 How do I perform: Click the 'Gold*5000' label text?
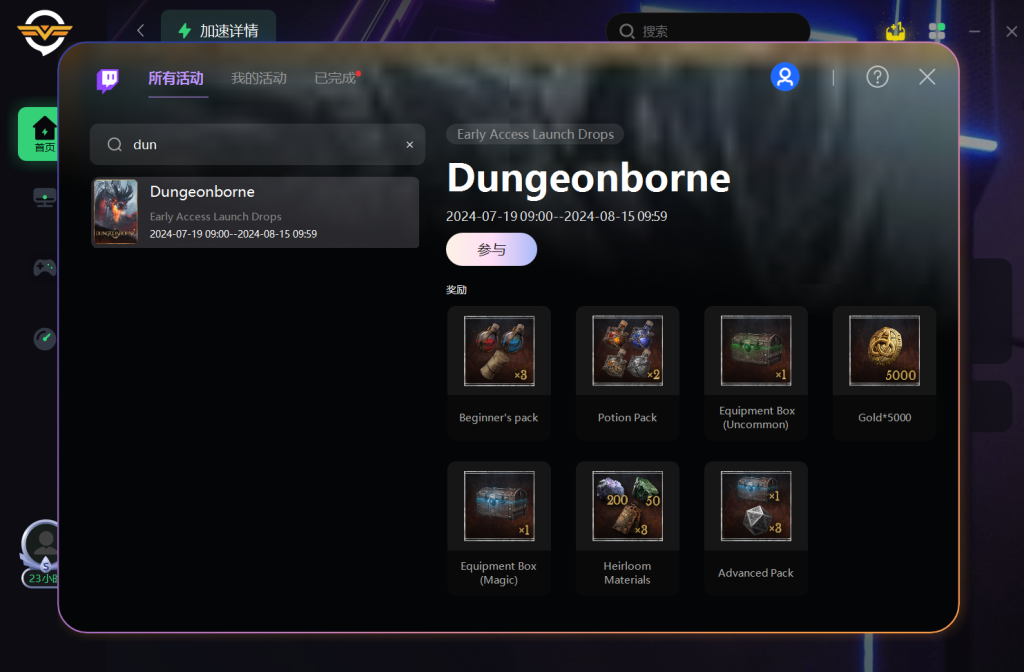click(884, 417)
